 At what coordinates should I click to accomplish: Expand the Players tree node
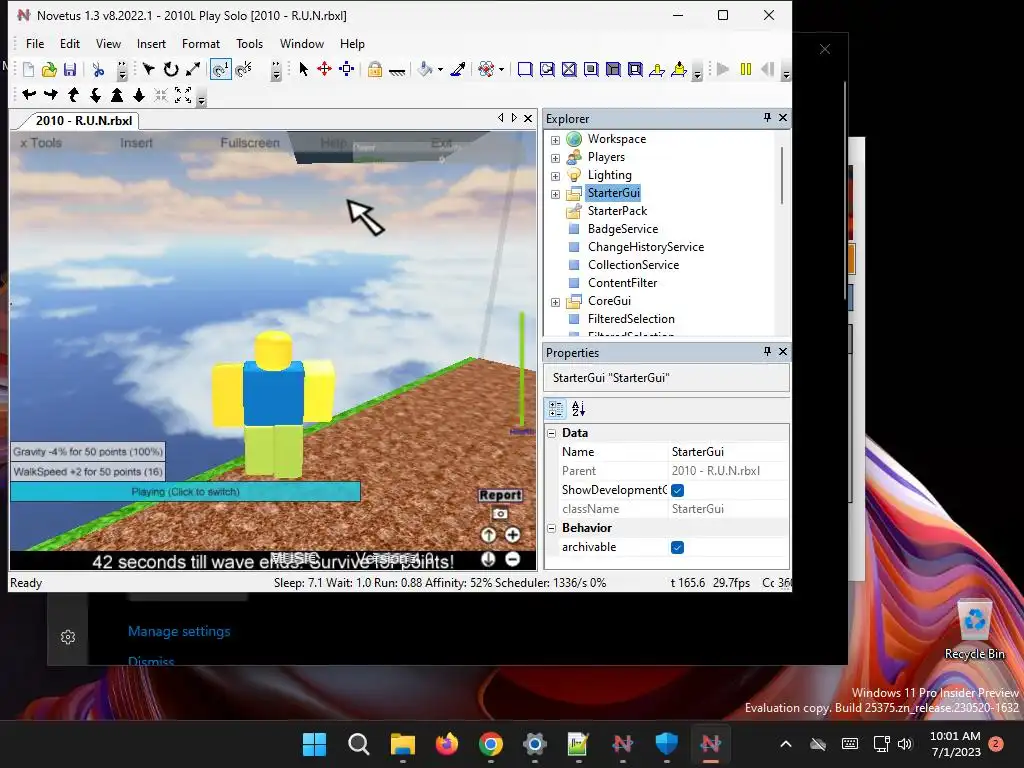(x=555, y=158)
